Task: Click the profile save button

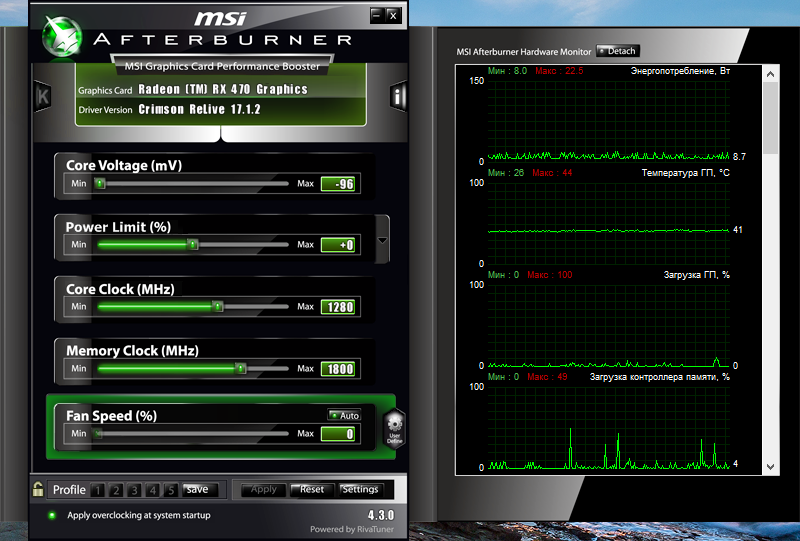Action: (199, 489)
